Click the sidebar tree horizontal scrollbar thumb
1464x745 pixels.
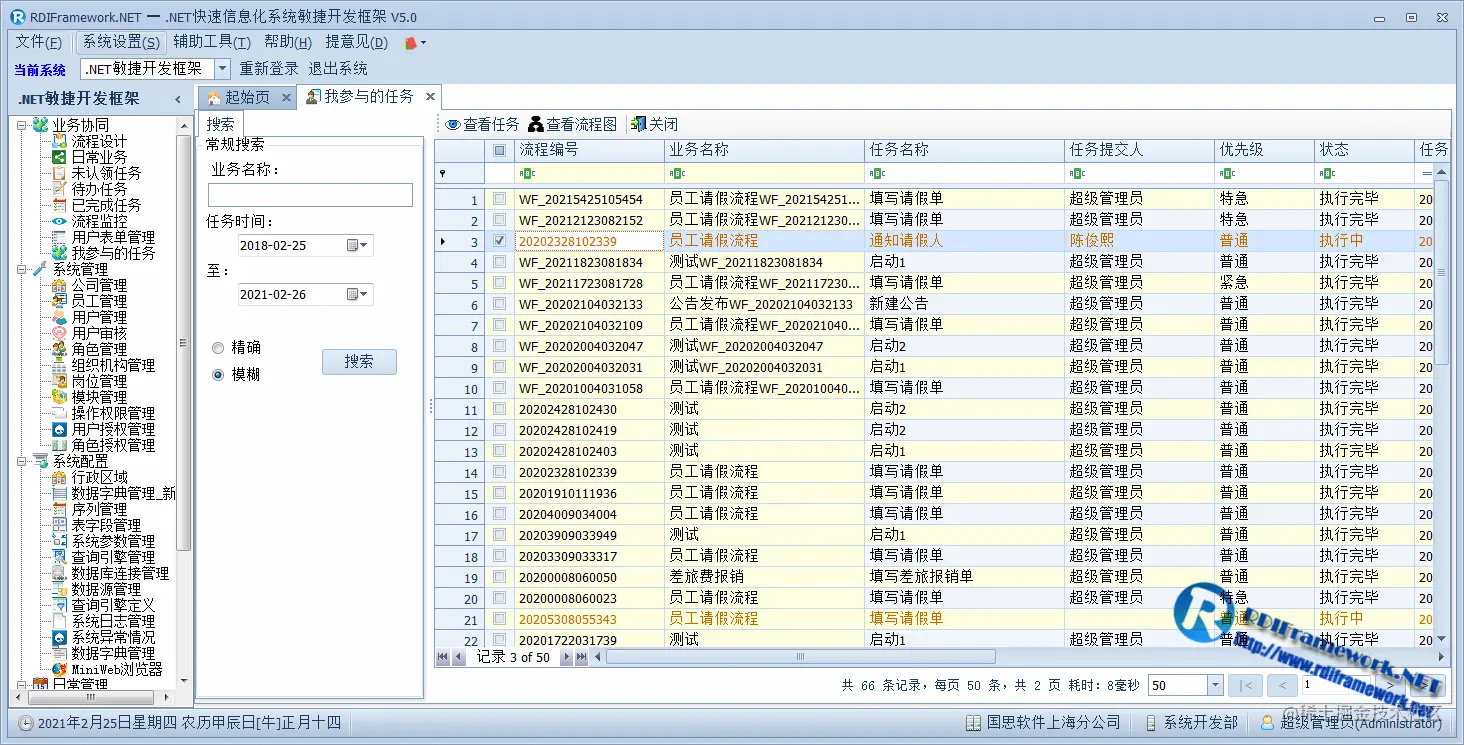coord(91,697)
